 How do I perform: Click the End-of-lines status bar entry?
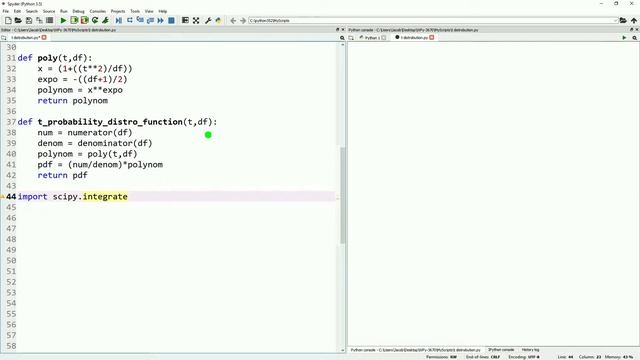pyautogui.click(x=483, y=357)
